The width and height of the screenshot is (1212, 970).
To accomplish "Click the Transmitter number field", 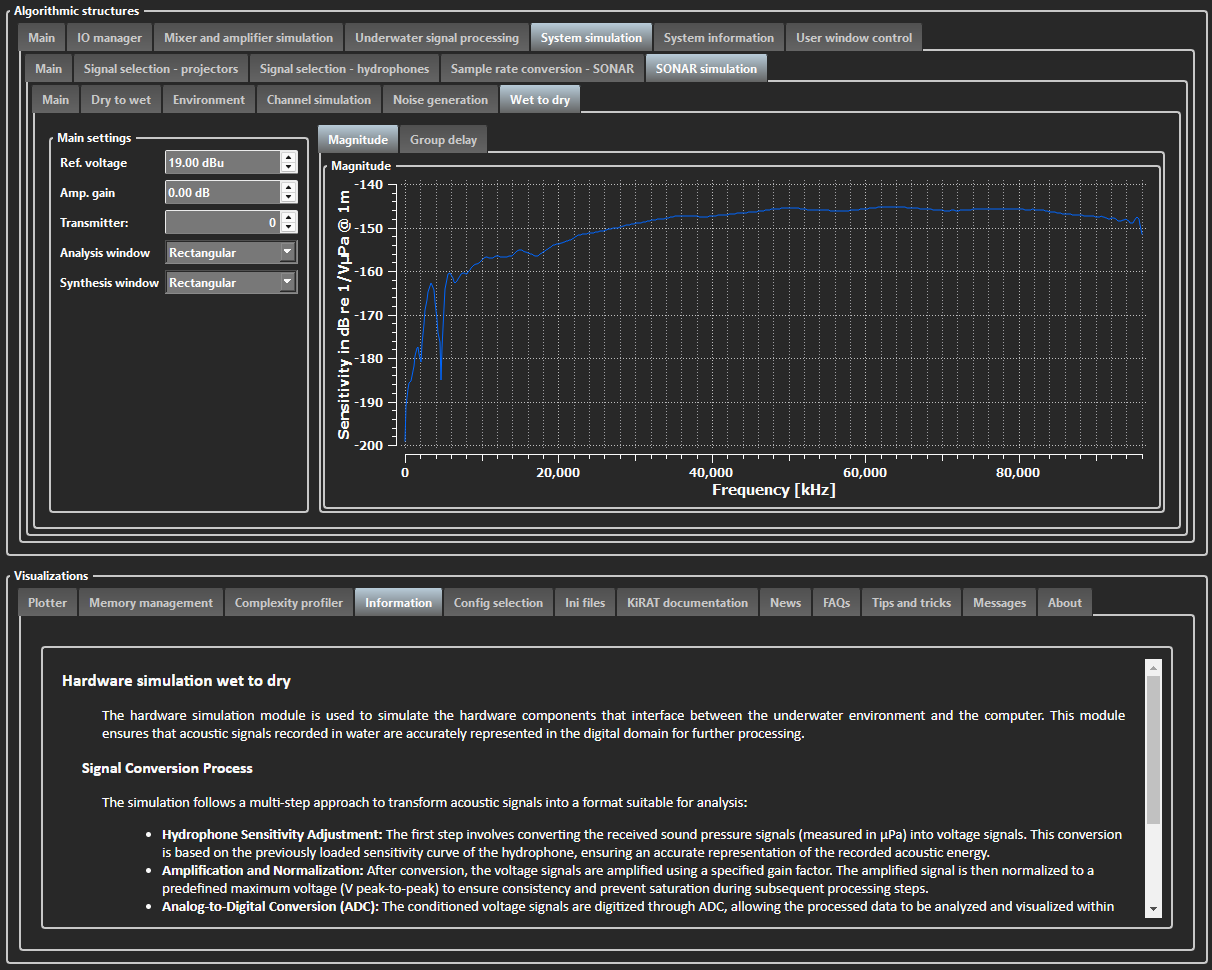I will tap(222, 222).
